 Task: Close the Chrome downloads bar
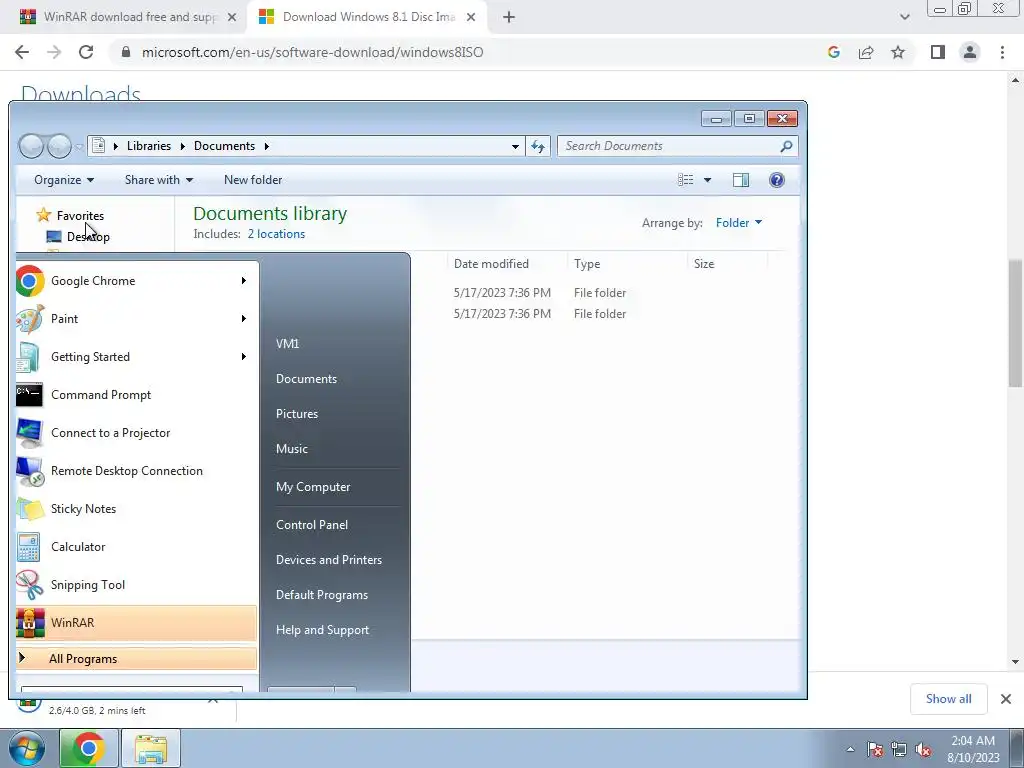pos(1006,699)
